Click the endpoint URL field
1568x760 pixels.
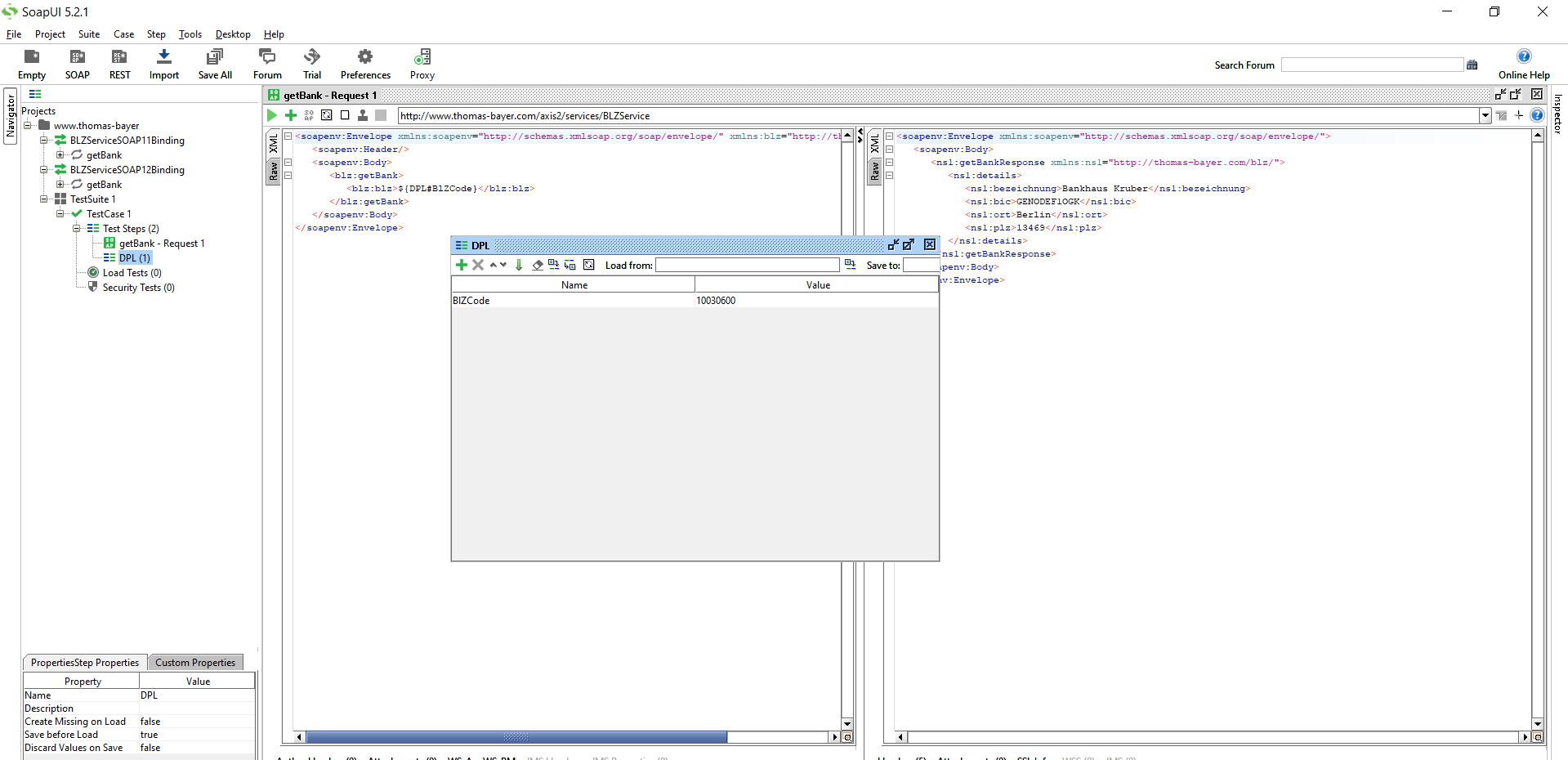pos(939,116)
